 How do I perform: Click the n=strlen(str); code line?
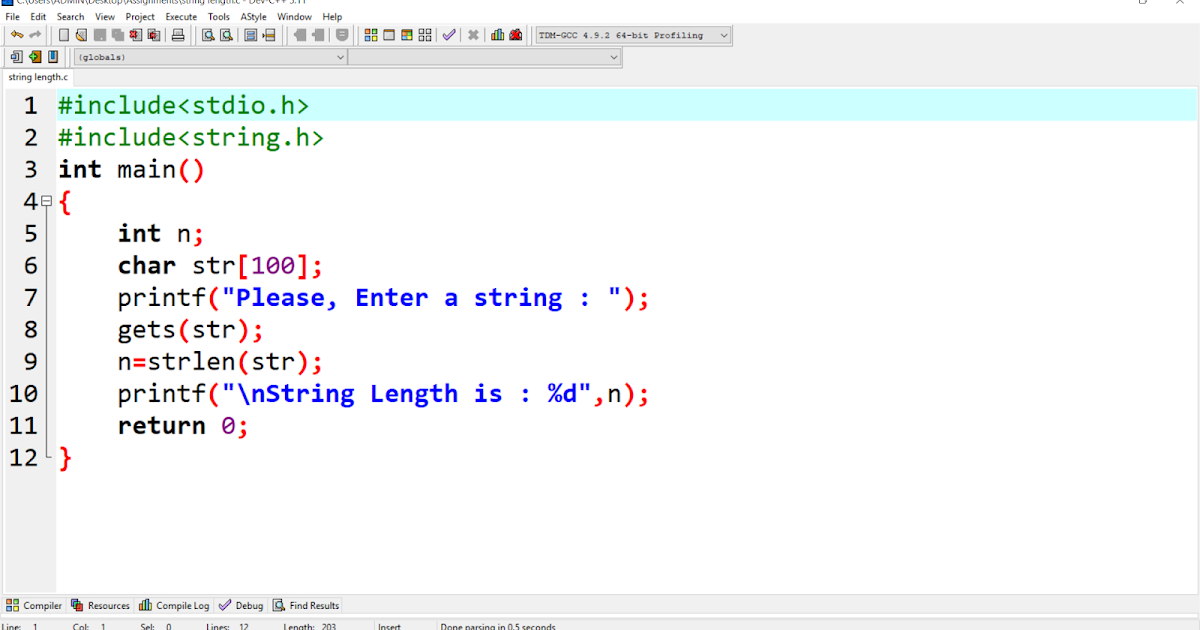220,361
